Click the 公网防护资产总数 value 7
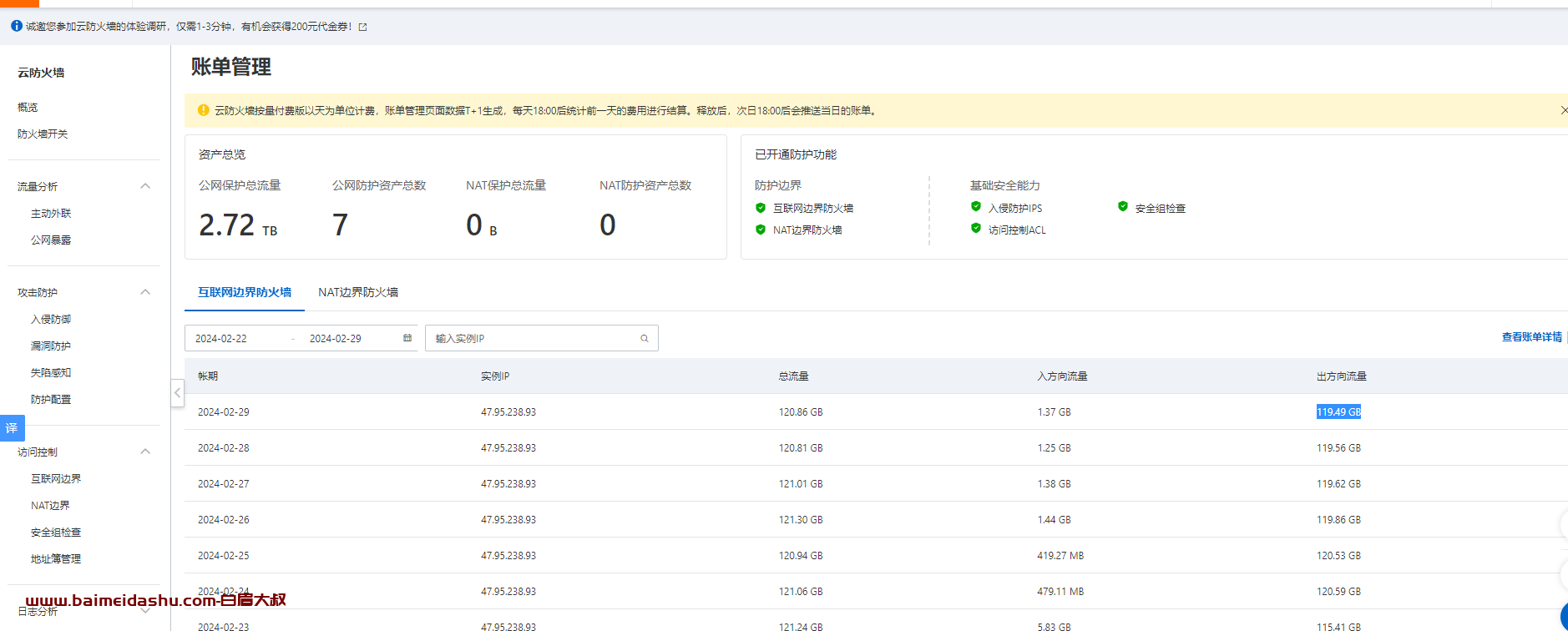 (x=340, y=225)
